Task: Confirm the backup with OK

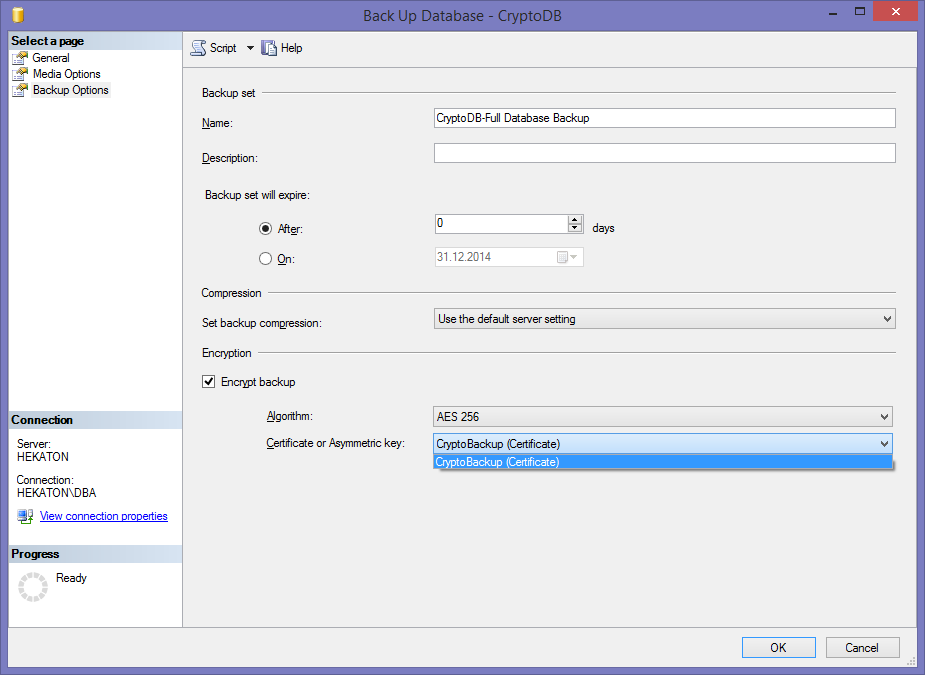Action: click(779, 647)
